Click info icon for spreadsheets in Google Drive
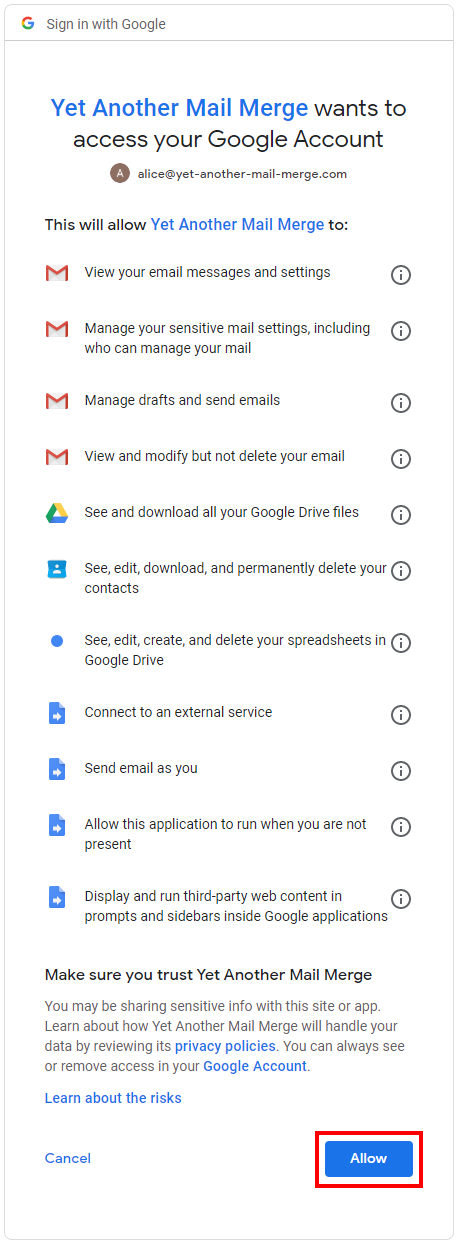The image size is (458, 1244). click(401, 643)
